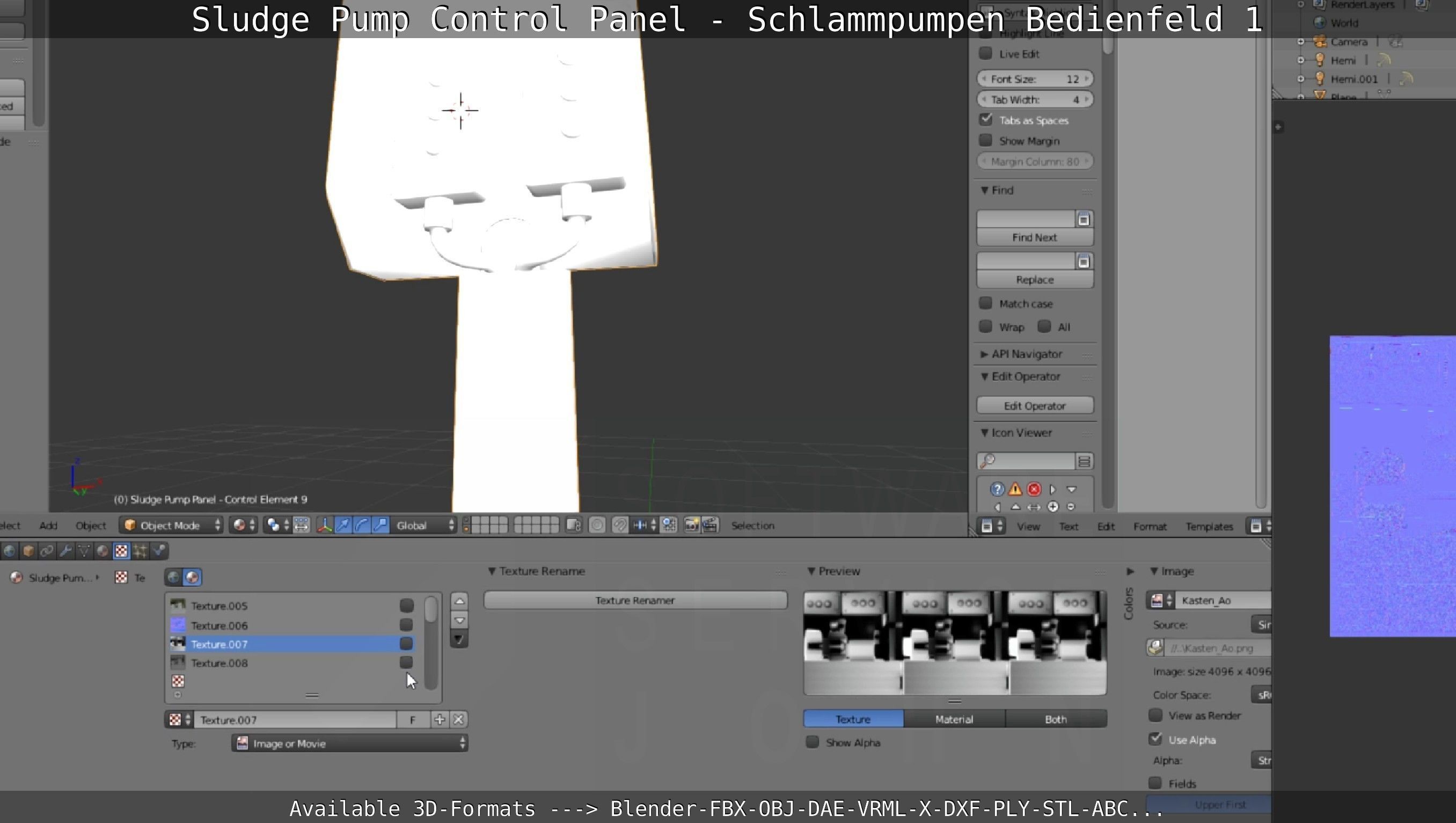Click the Find Next button
This screenshot has height=823, width=1456.
coord(1034,237)
